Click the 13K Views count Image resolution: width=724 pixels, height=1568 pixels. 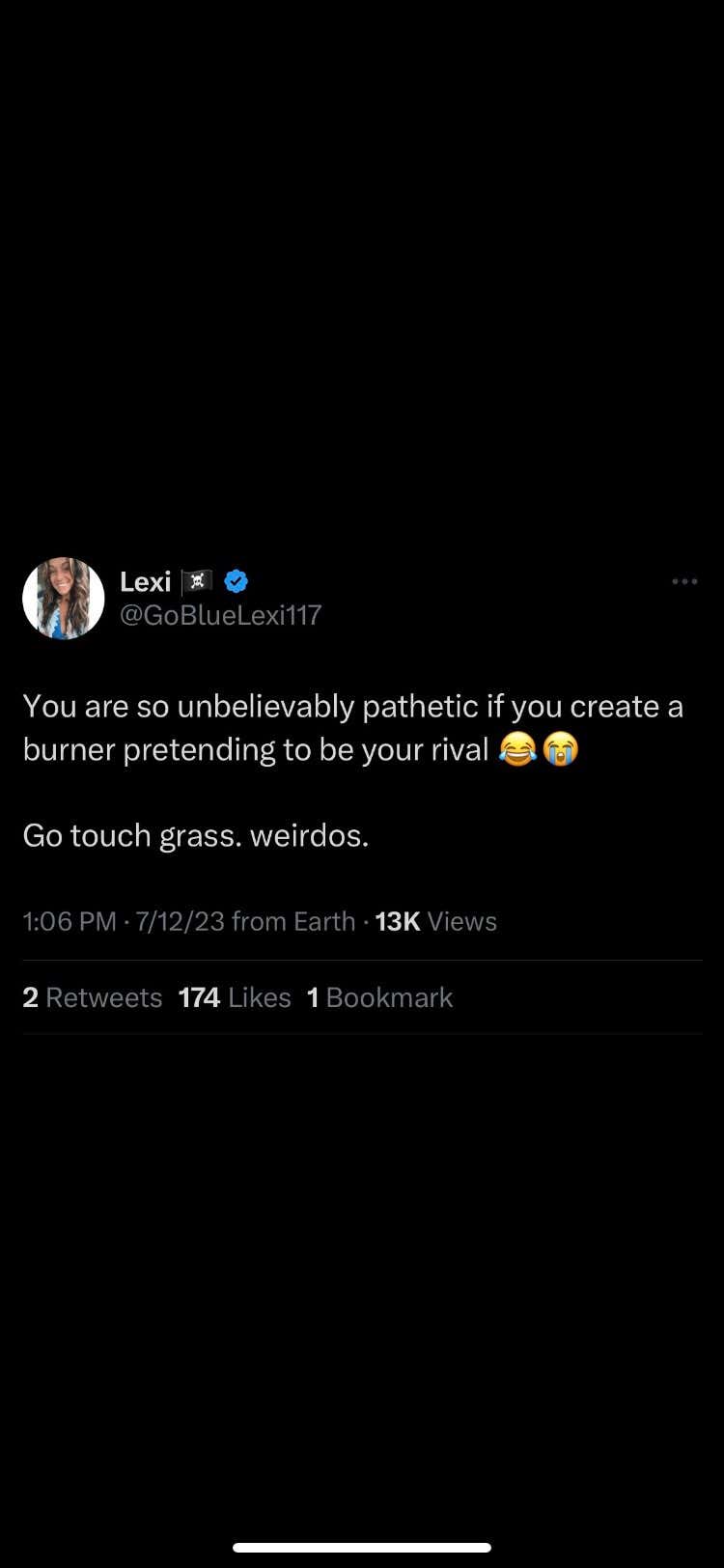click(433, 921)
